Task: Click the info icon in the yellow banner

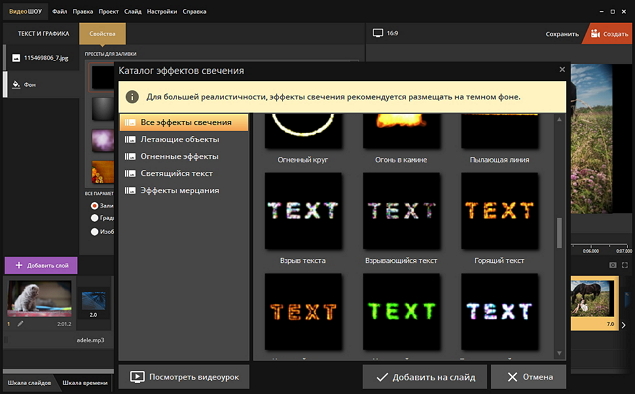Action: [x=132, y=97]
